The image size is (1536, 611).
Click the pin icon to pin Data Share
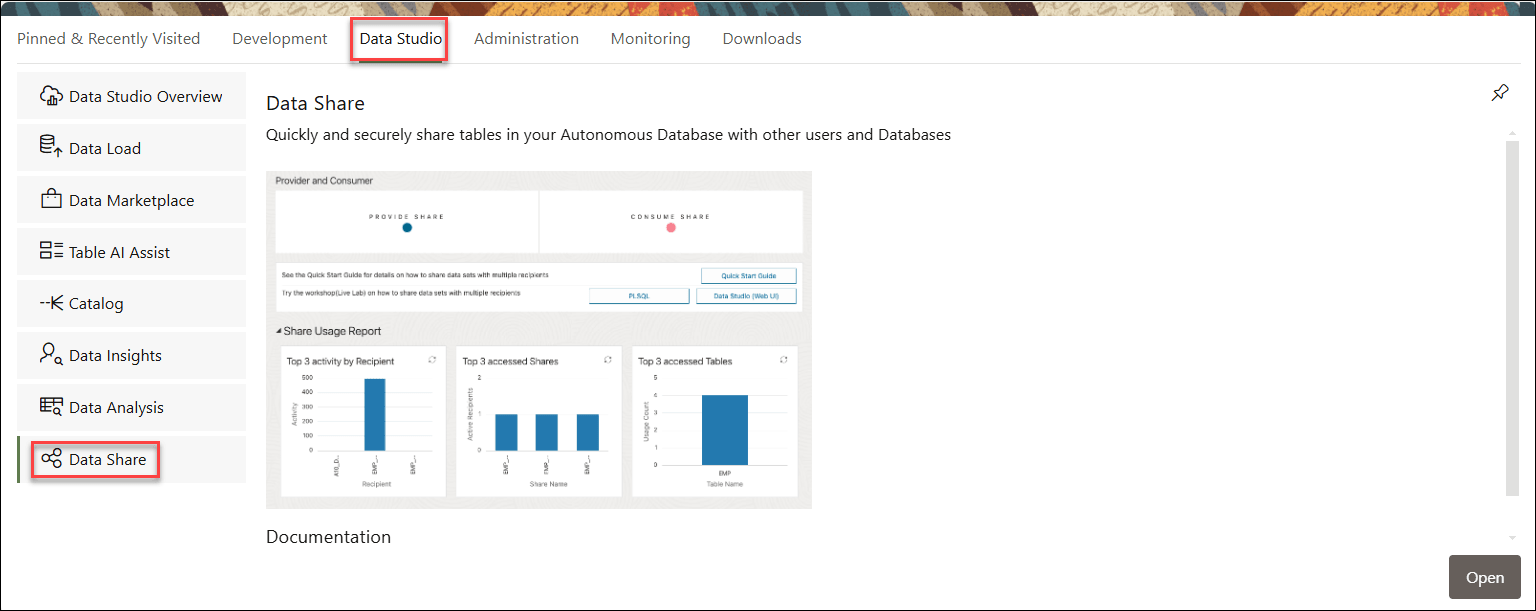tap(1500, 92)
